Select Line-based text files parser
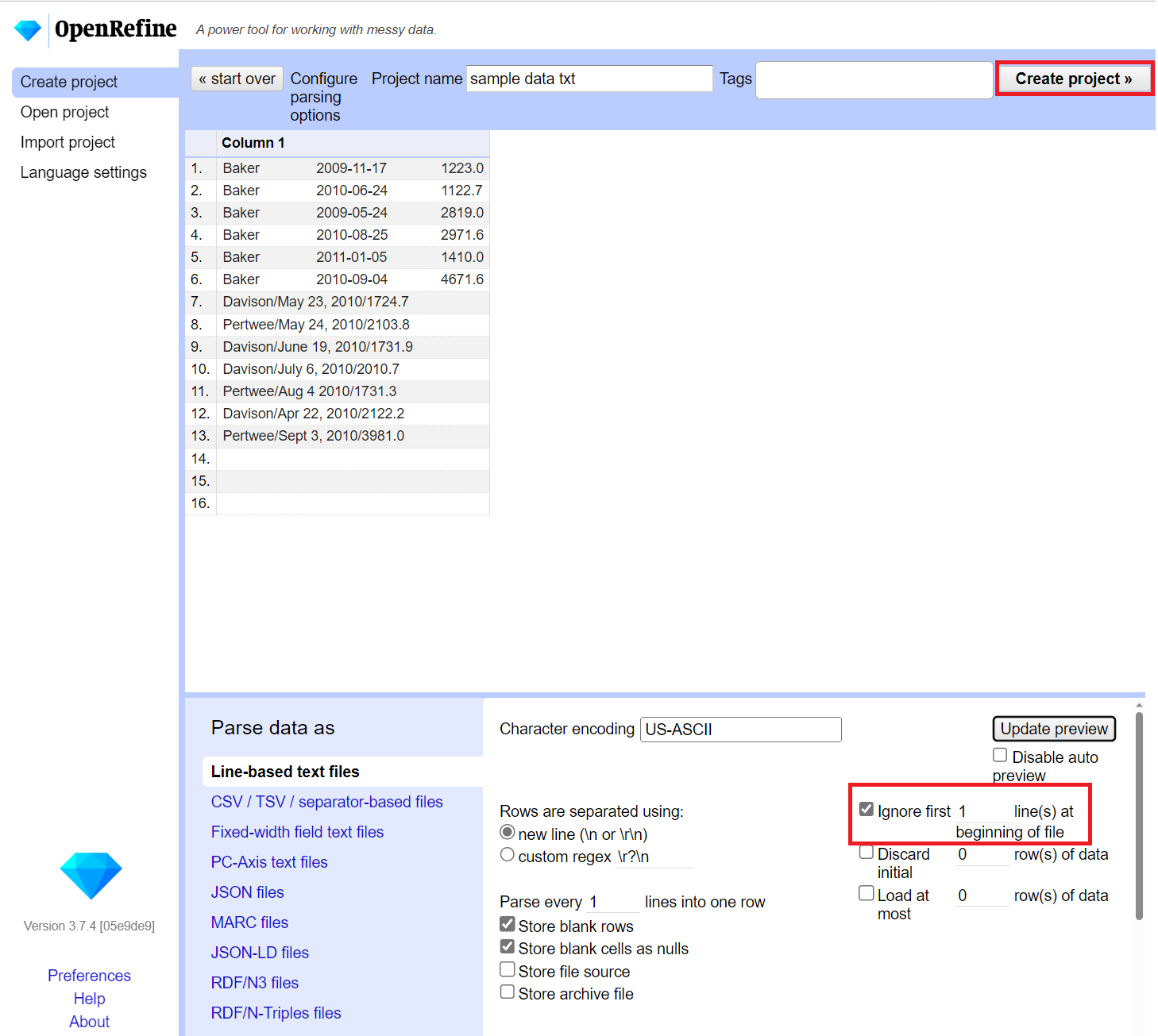Image resolution: width=1158 pixels, height=1036 pixels. coord(342,772)
